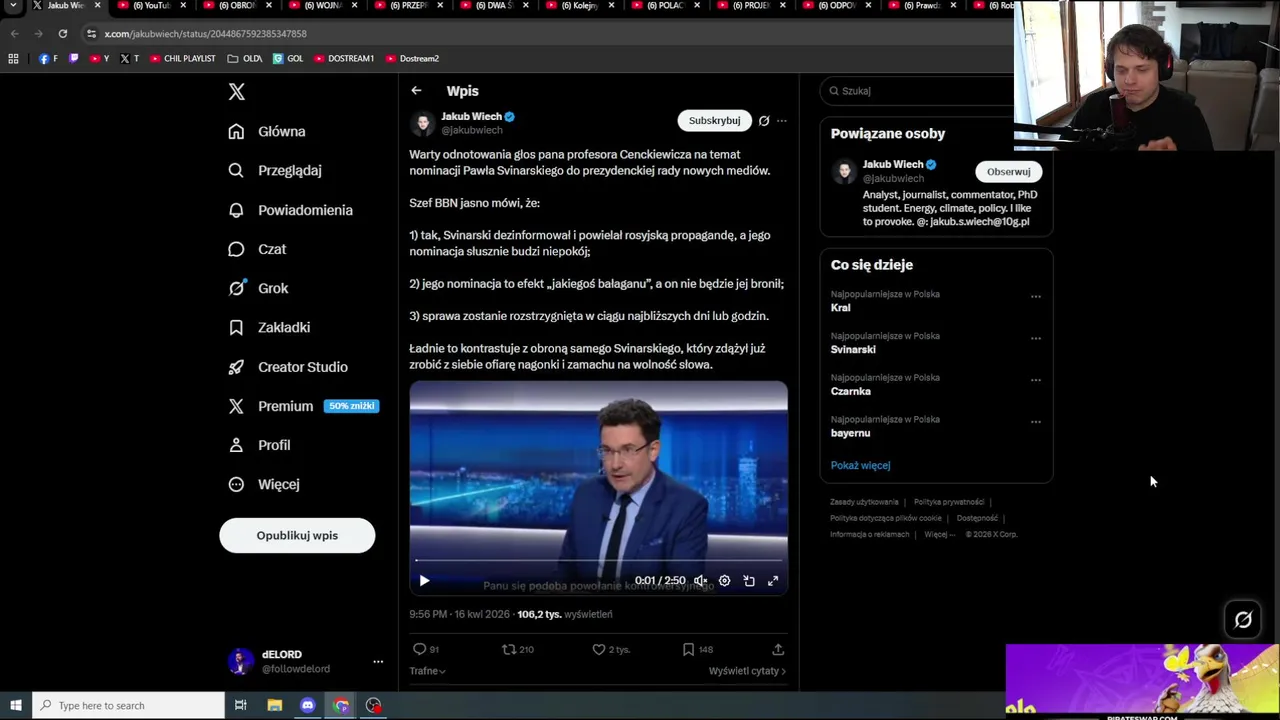Open Główna home page
Viewport: 1280px width, 720px height.
pyautogui.click(x=267, y=131)
